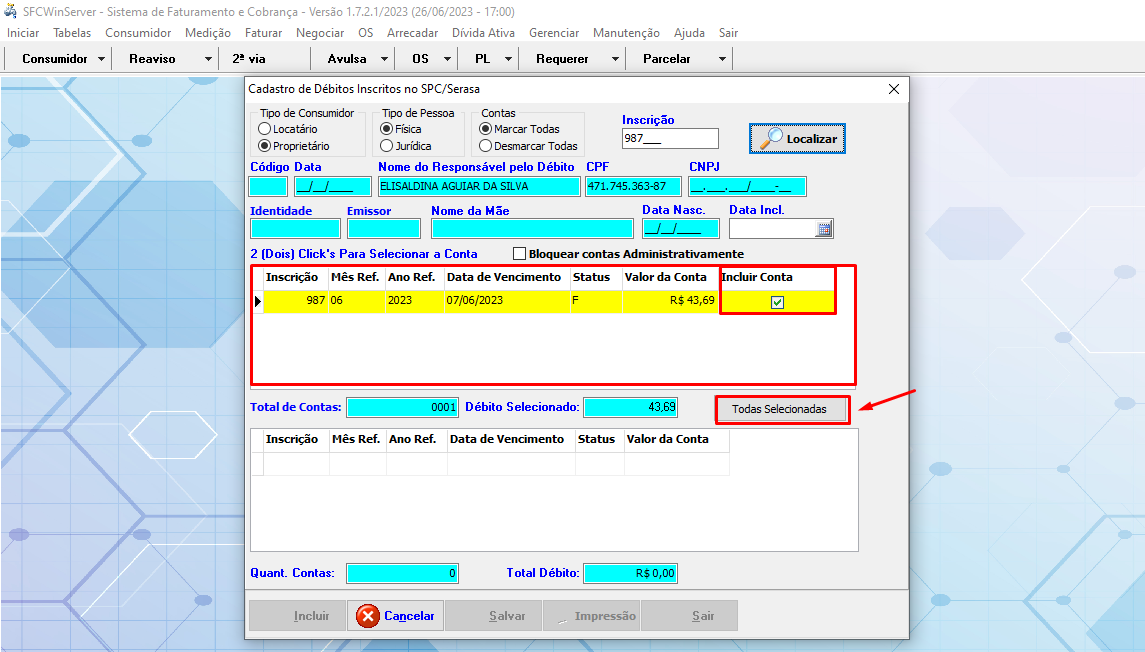Choose Desmarcar Todas option
This screenshot has width=1145, height=652.
click(x=486, y=146)
